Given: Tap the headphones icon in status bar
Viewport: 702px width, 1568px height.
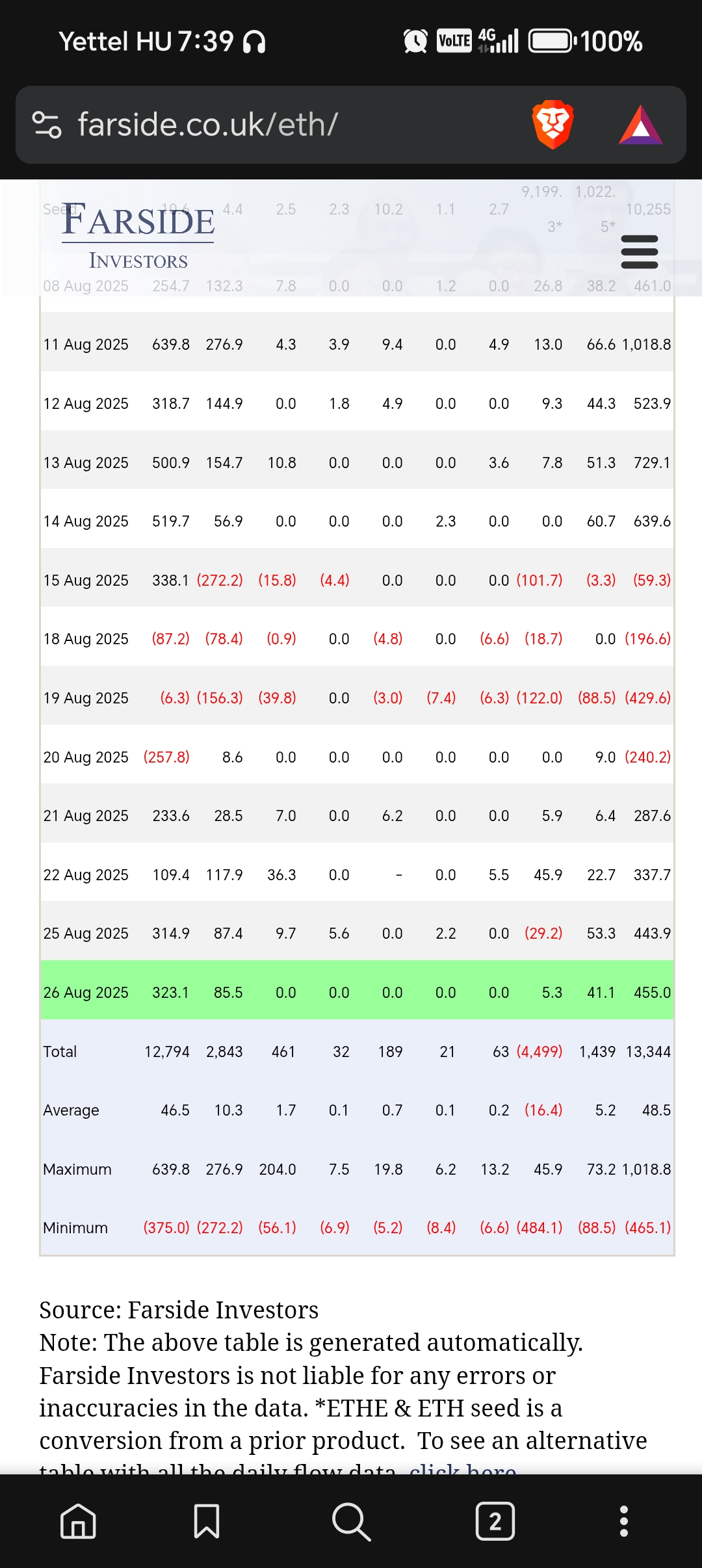Looking at the screenshot, I should click(x=254, y=42).
